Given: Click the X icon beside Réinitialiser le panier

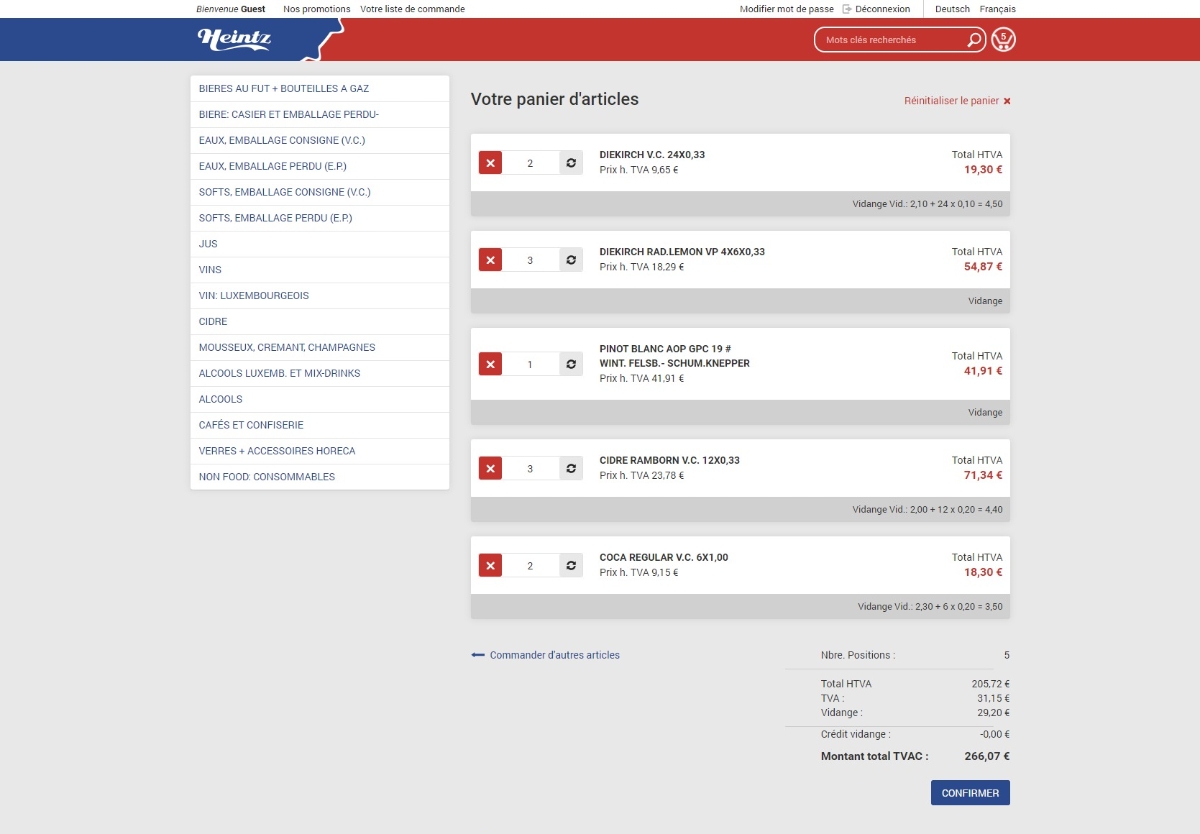Looking at the screenshot, I should coord(1007,101).
